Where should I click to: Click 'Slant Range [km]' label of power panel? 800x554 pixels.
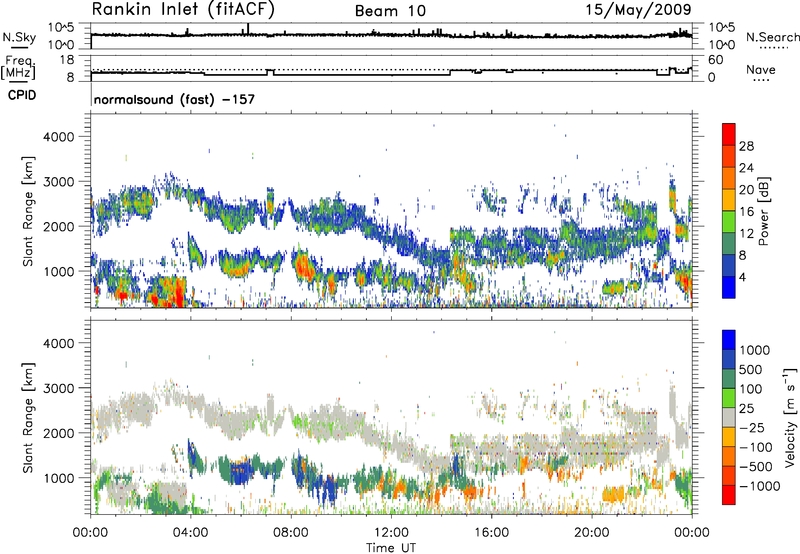(x=28, y=211)
